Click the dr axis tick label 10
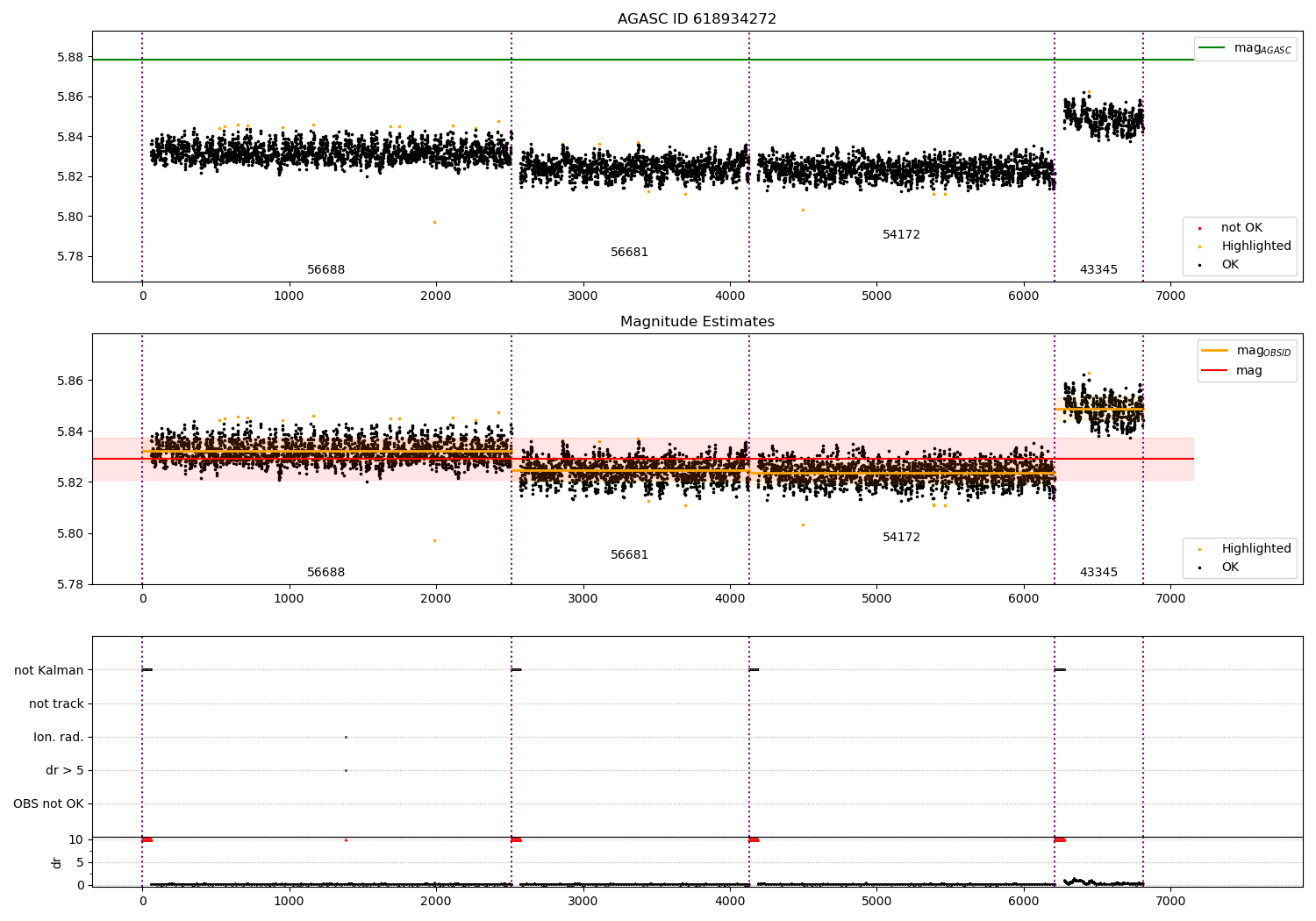Image resolution: width=1316 pixels, height=921 pixels. (76, 840)
